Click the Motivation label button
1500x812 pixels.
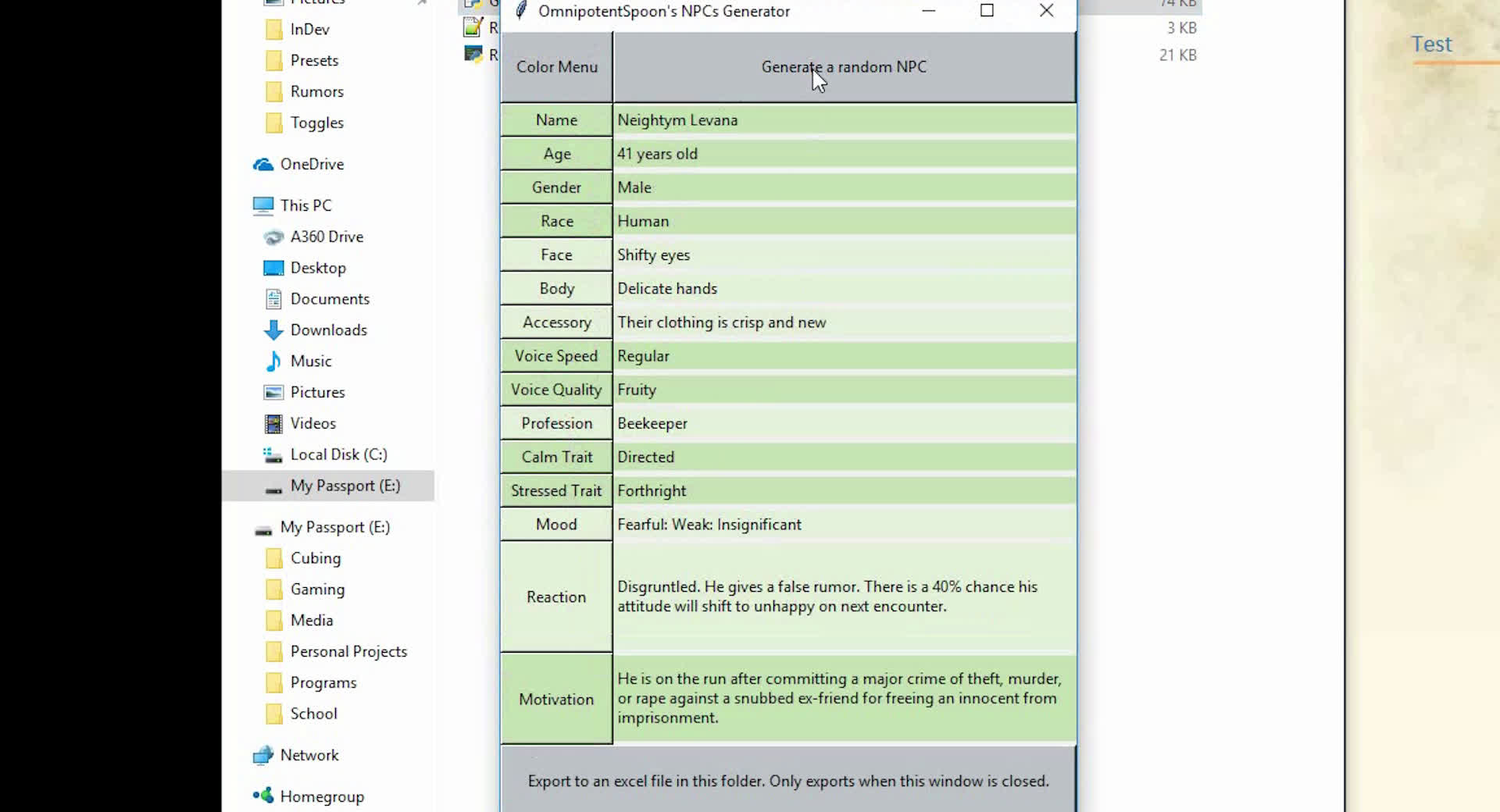(x=556, y=699)
